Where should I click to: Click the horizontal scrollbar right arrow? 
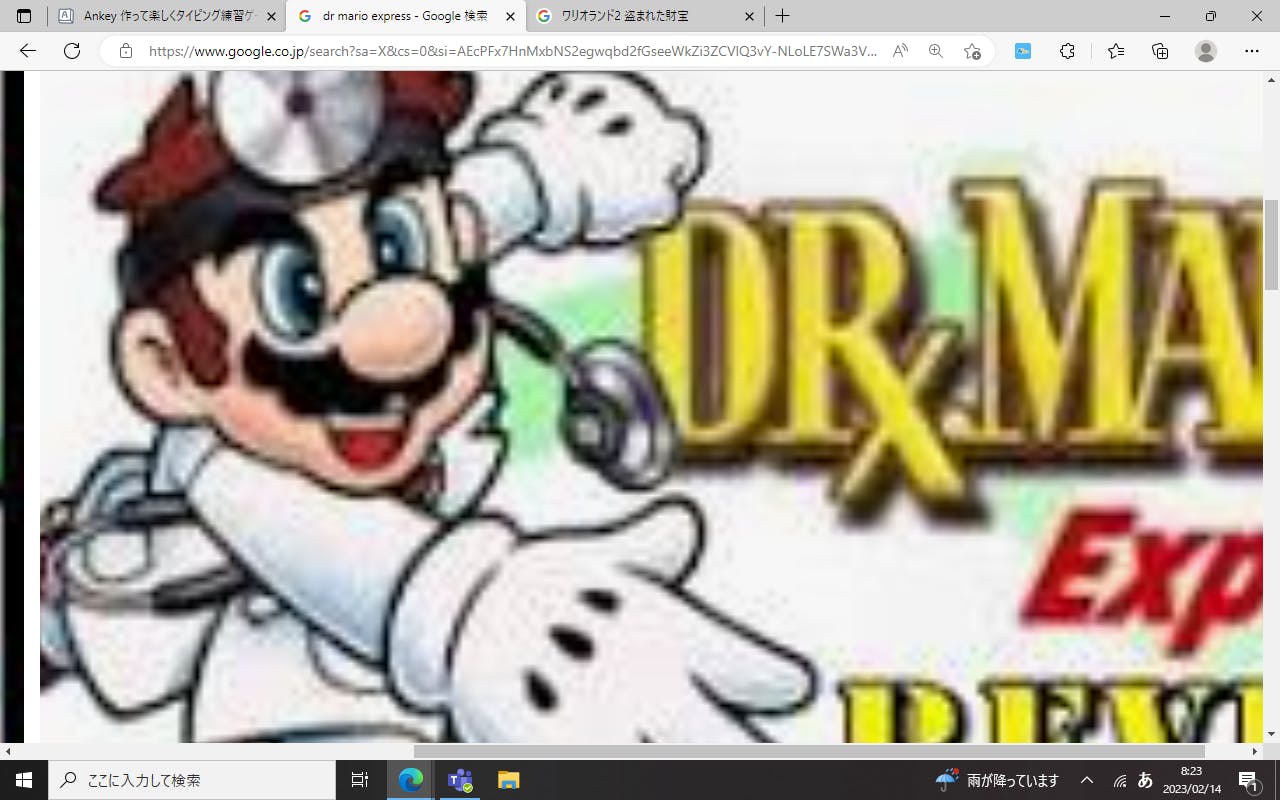[x=1257, y=751]
